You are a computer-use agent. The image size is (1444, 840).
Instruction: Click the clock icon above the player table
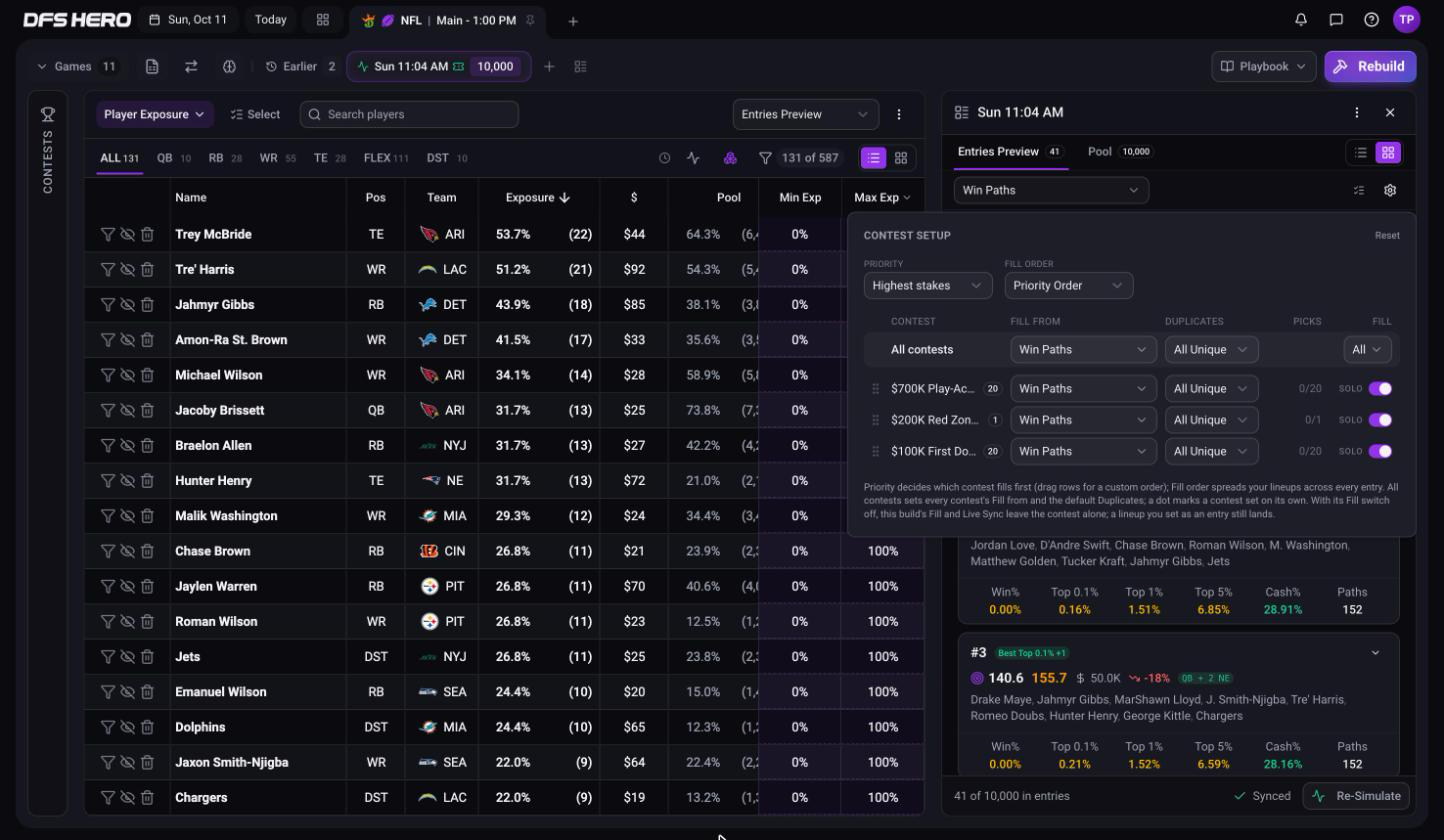tap(664, 158)
